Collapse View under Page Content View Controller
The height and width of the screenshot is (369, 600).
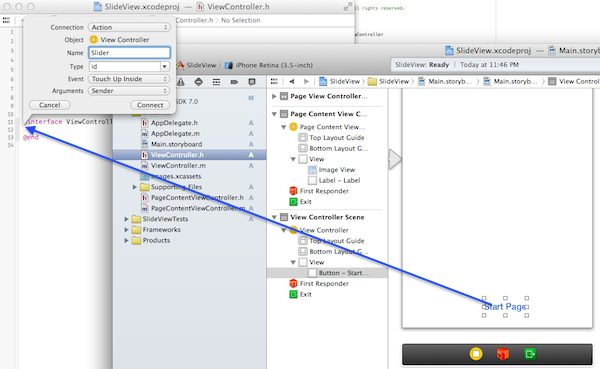[293, 159]
